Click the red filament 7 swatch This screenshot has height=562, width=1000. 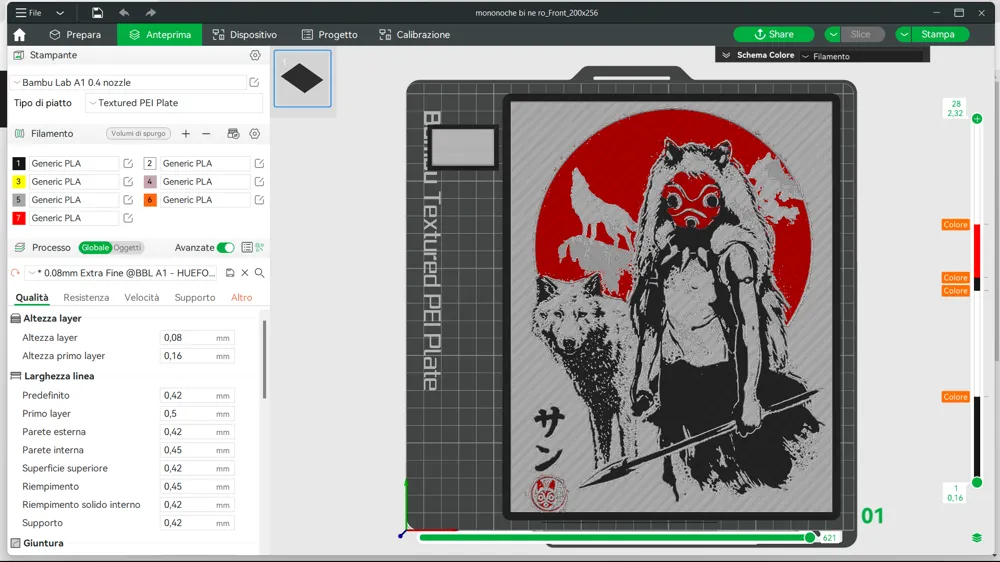(18, 218)
